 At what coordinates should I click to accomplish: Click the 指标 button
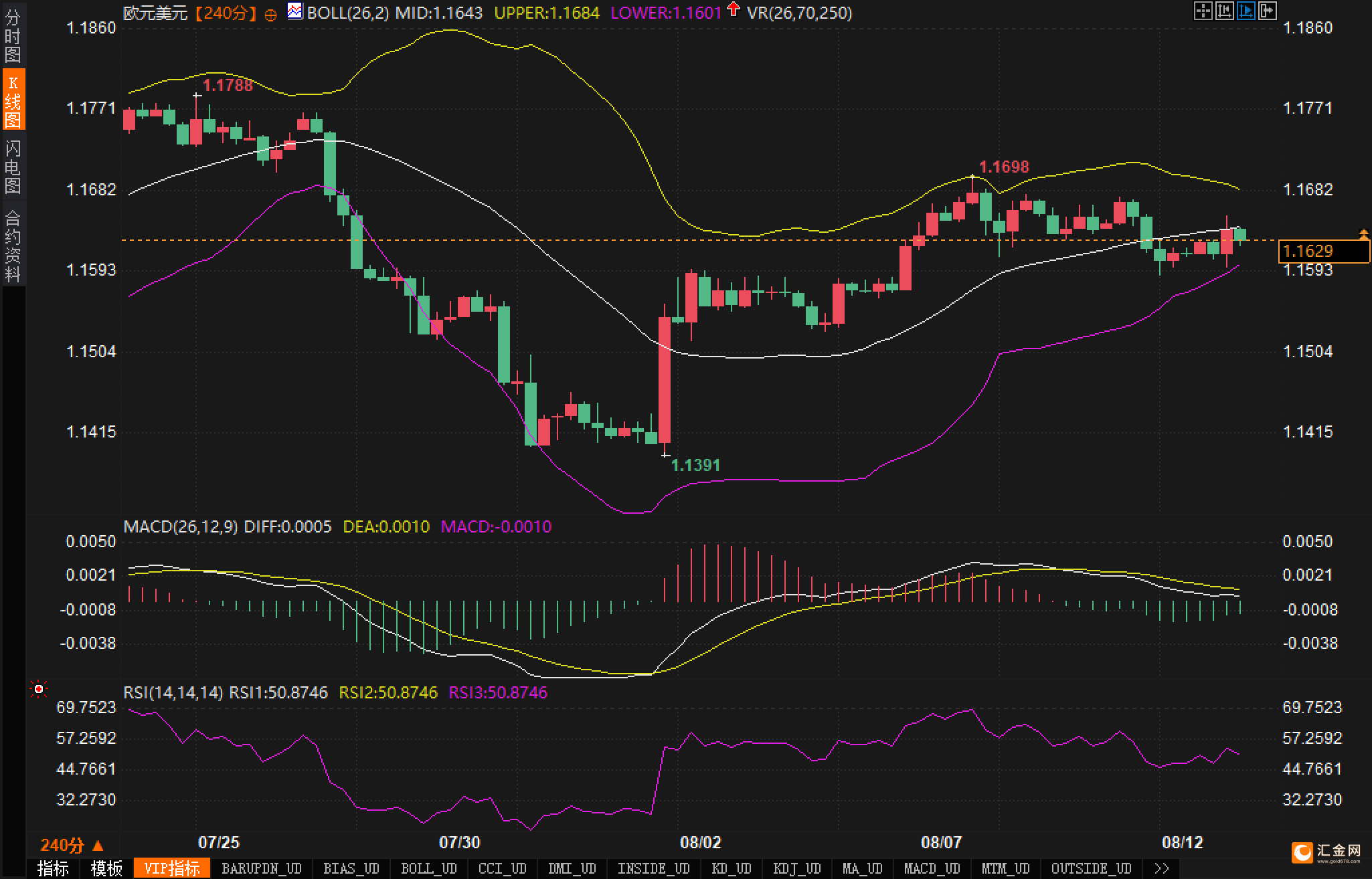click(x=53, y=868)
